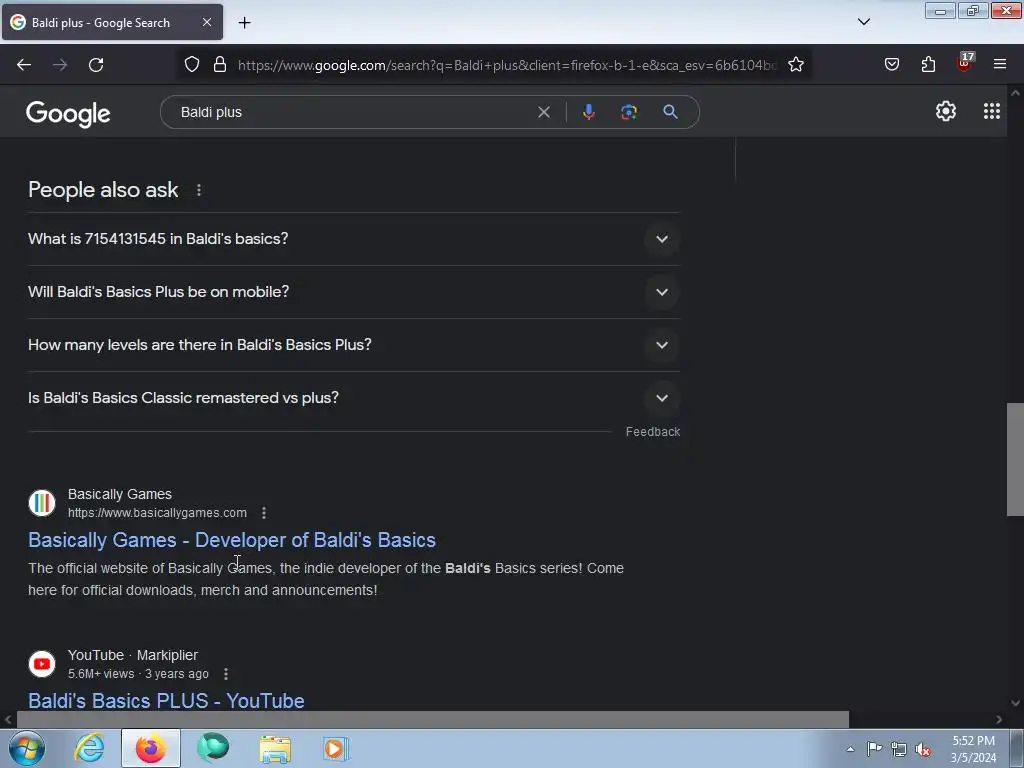Open the Windows Start menu

click(27, 748)
